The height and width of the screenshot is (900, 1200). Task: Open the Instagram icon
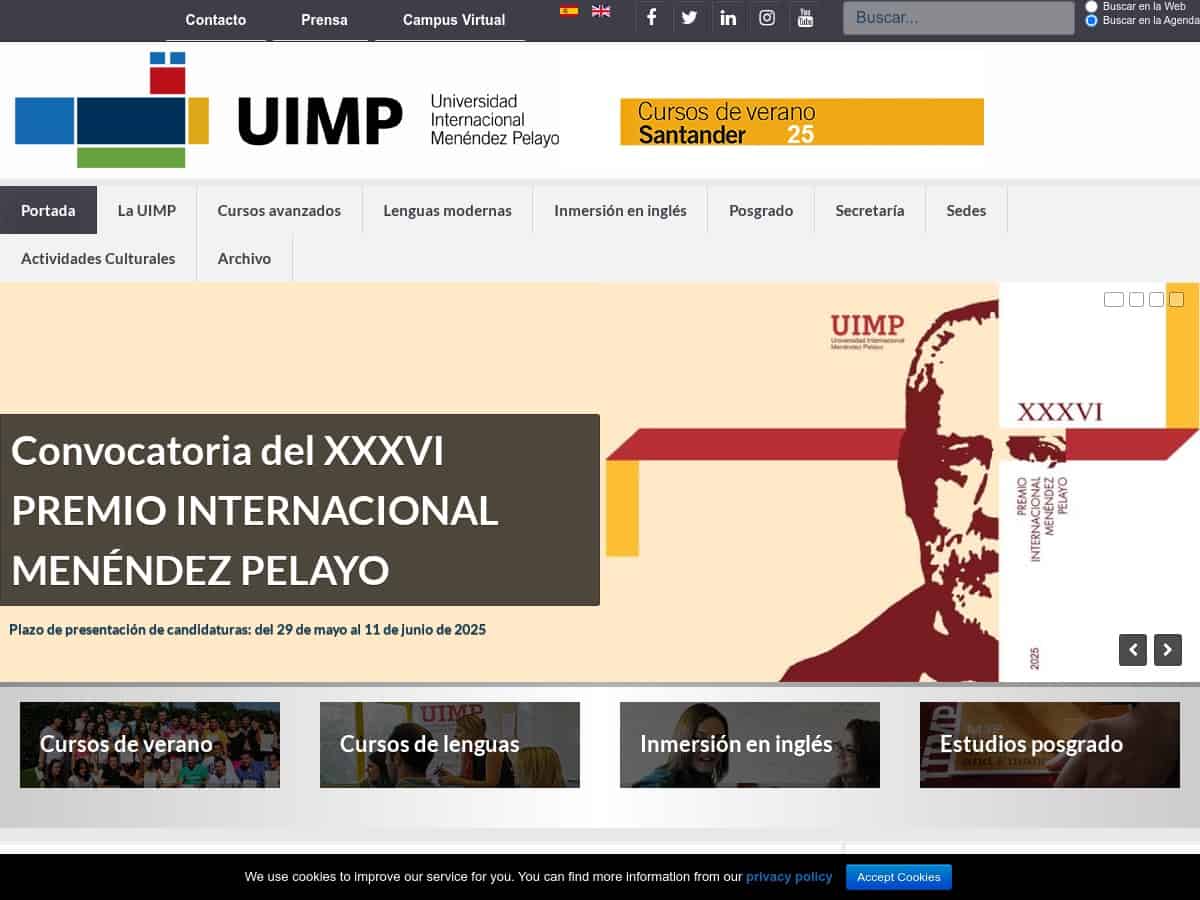pos(767,18)
